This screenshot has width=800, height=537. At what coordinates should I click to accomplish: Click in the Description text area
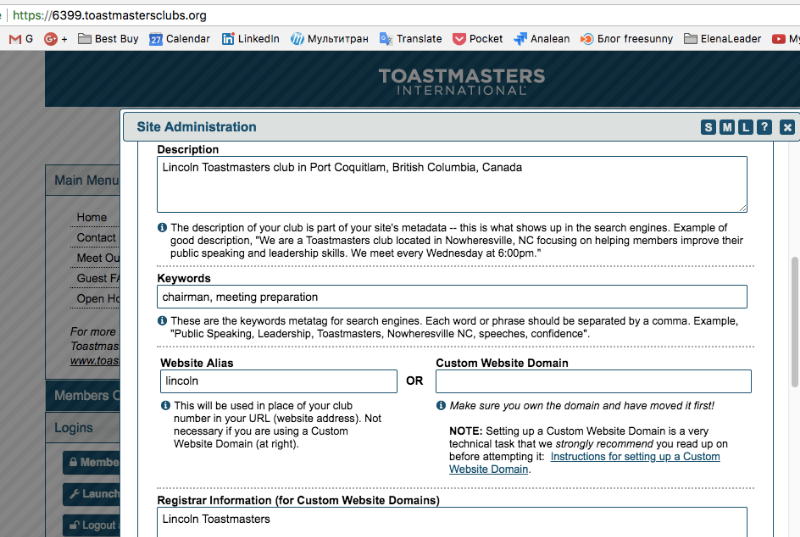452,185
